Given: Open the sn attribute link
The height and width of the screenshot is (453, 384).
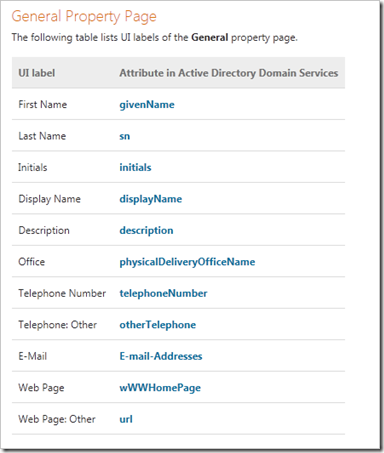Looking at the screenshot, I should 125,136.
